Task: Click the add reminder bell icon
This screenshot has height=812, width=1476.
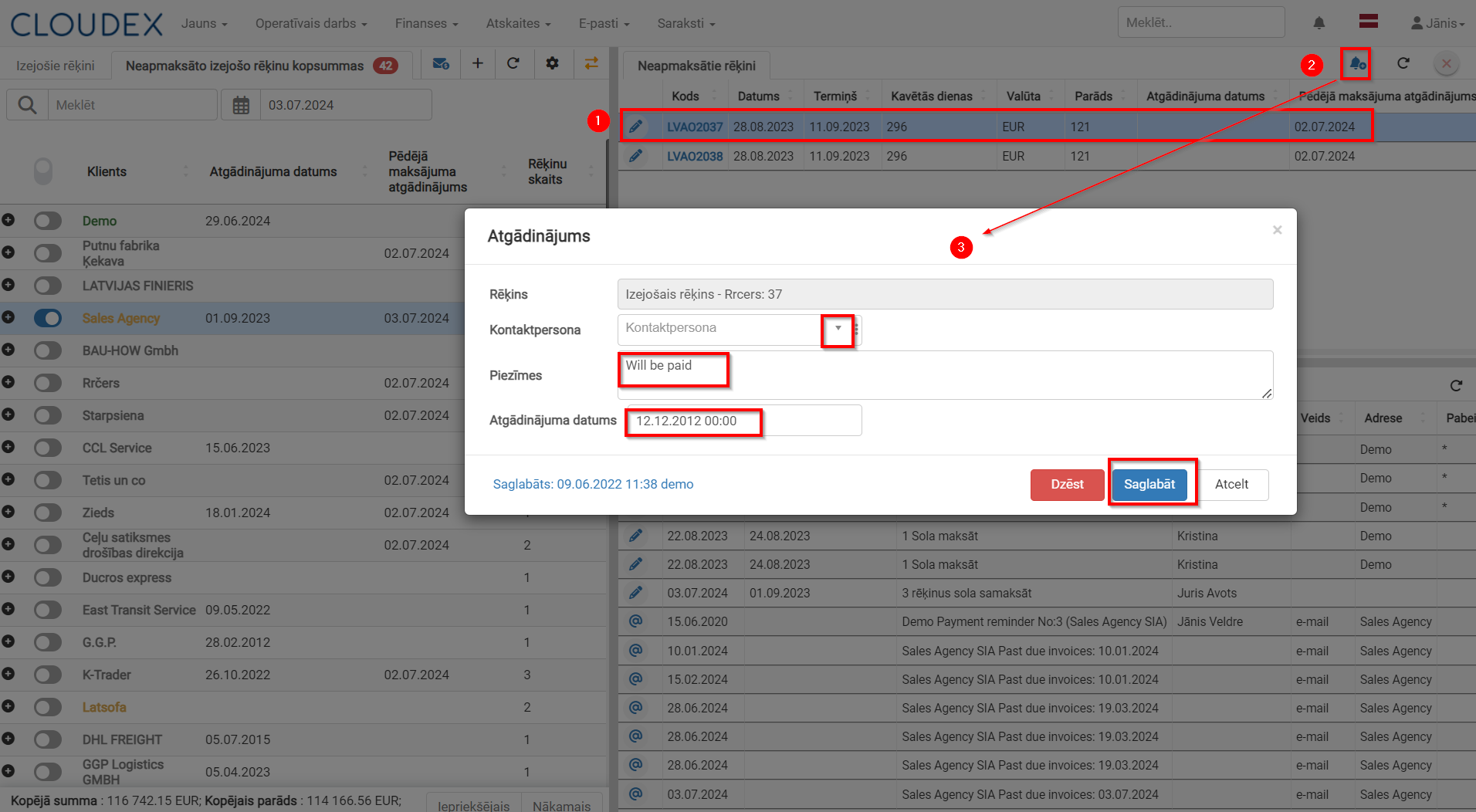Action: [x=1357, y=63]
